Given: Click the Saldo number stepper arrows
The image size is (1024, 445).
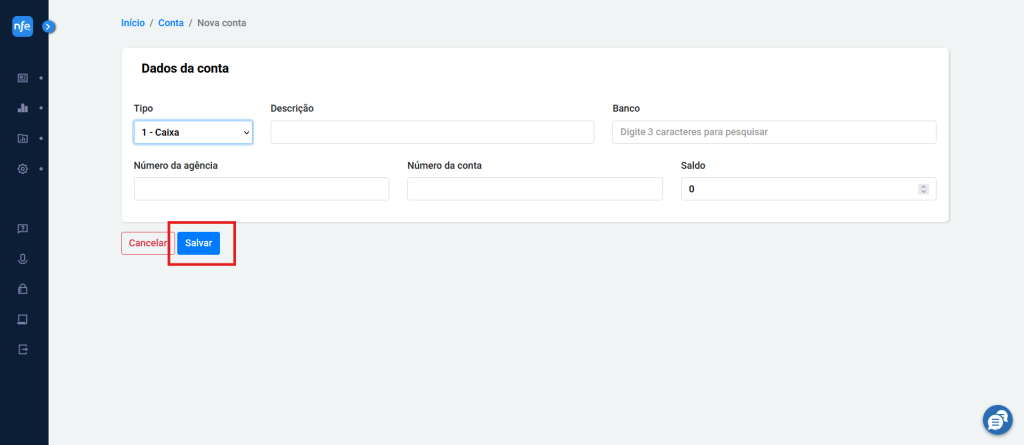Looking at the screenshot, I should point(923,189).
